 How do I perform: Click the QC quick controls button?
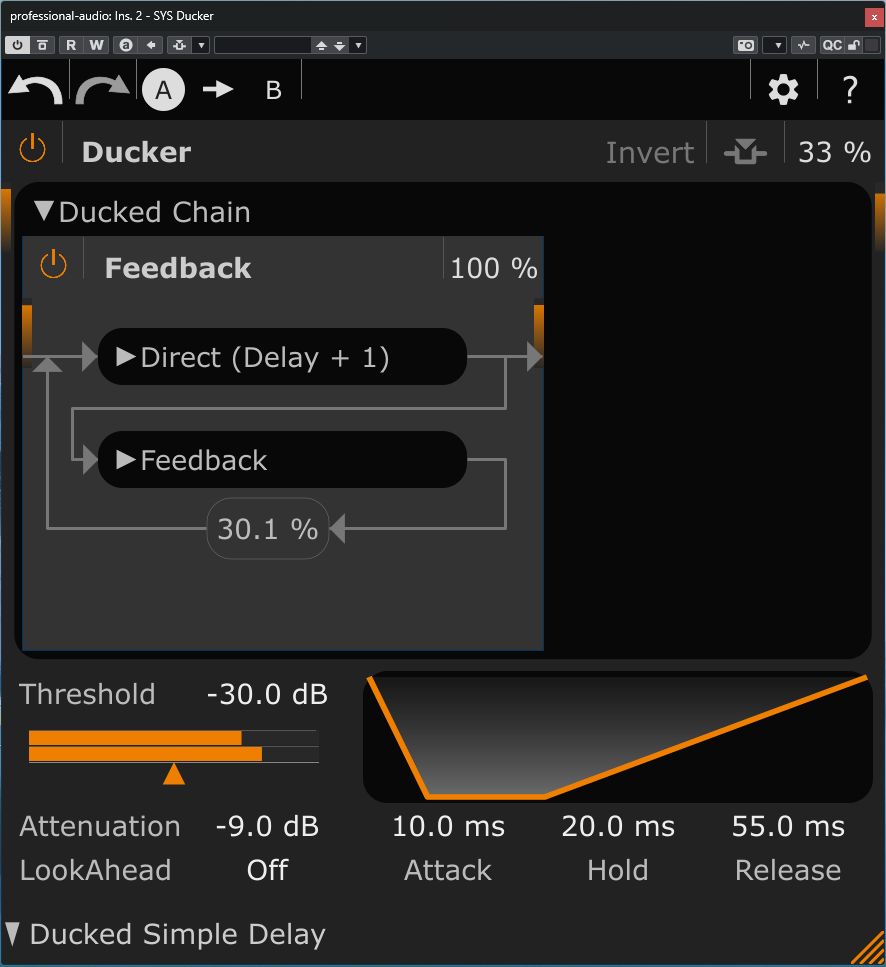pos(831,45)
